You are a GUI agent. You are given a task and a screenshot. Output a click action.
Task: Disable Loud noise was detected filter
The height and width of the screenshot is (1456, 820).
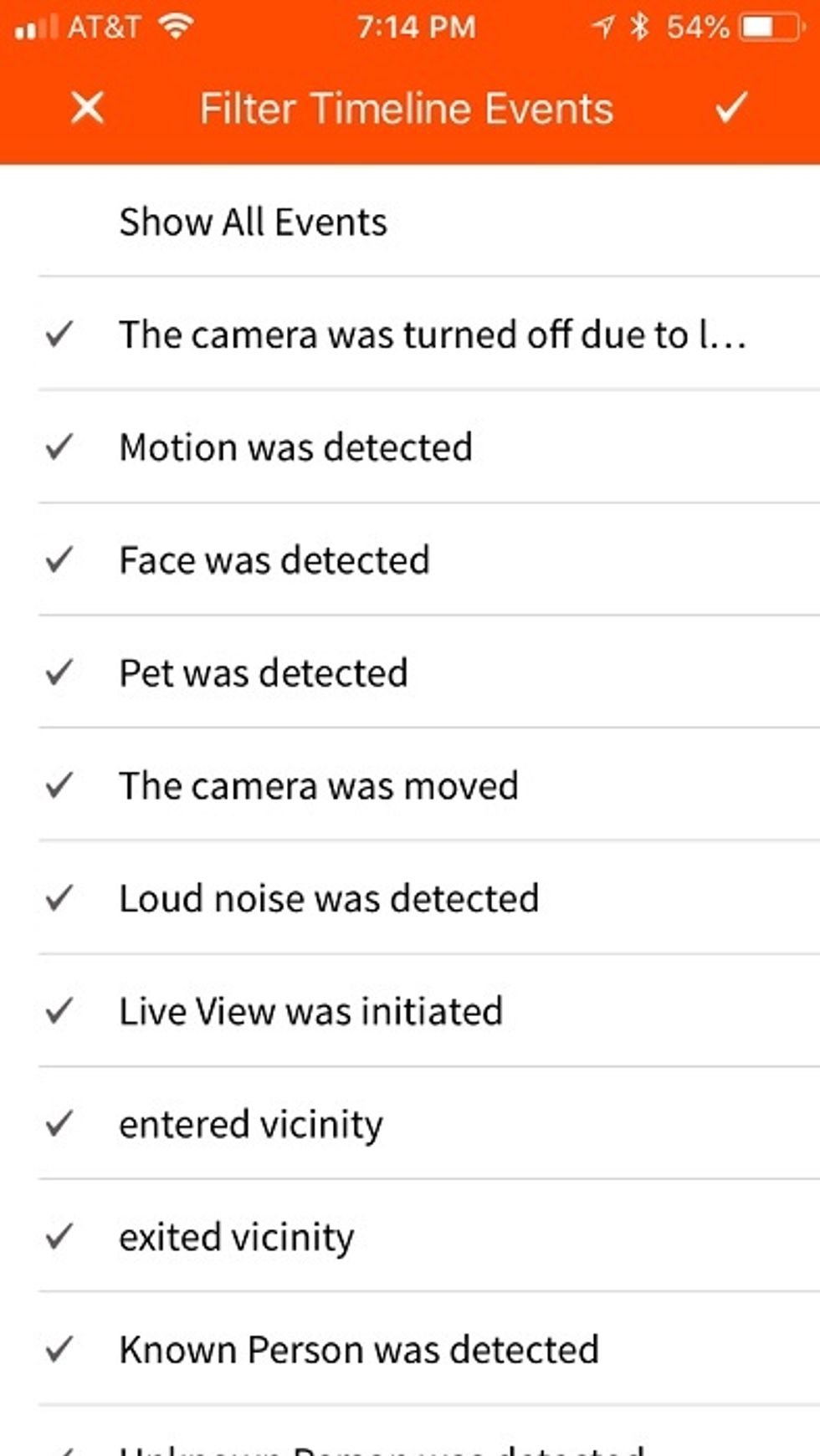[59, 898]
